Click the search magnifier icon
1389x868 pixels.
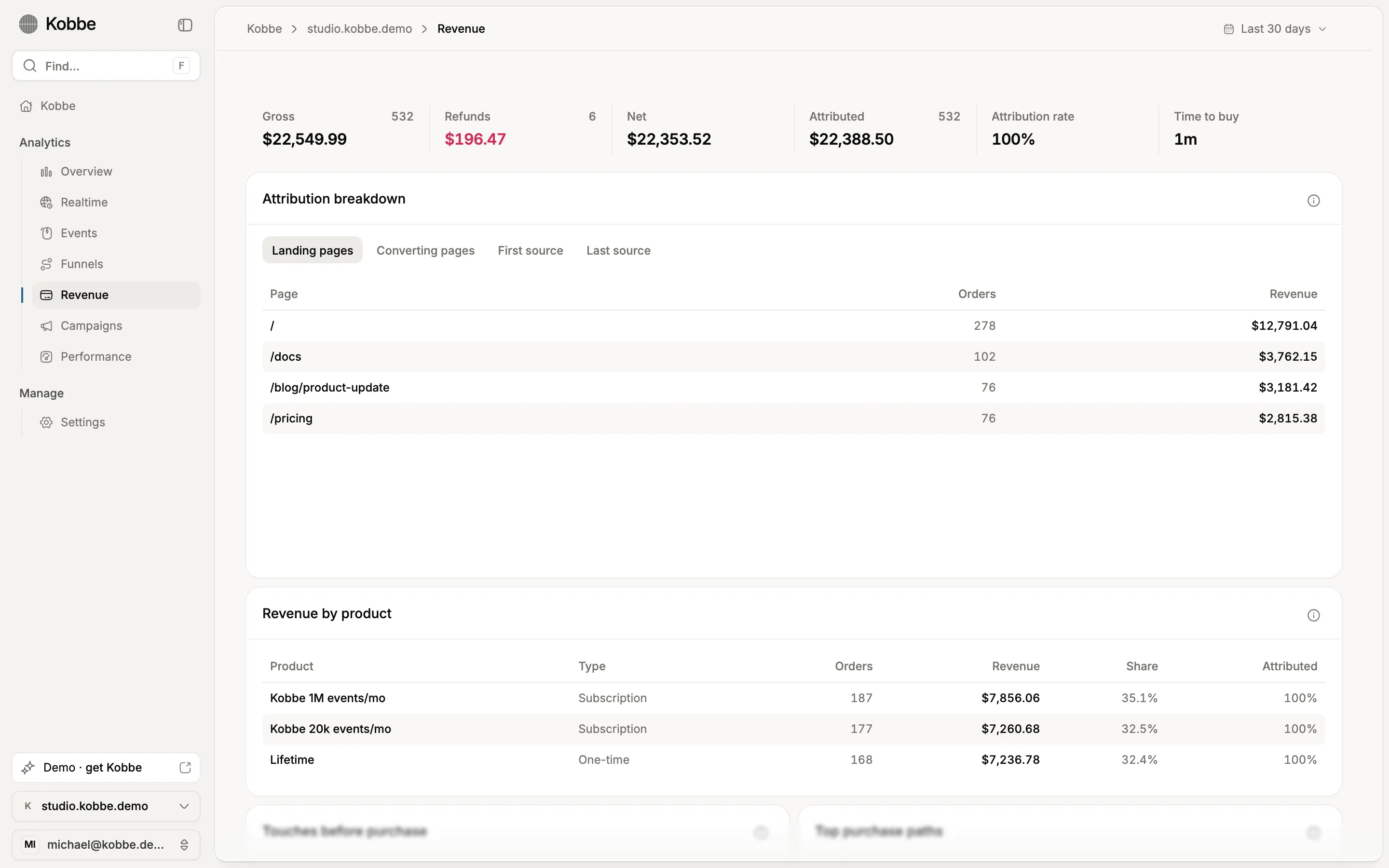pyautogui.click(x=30, y=66)
